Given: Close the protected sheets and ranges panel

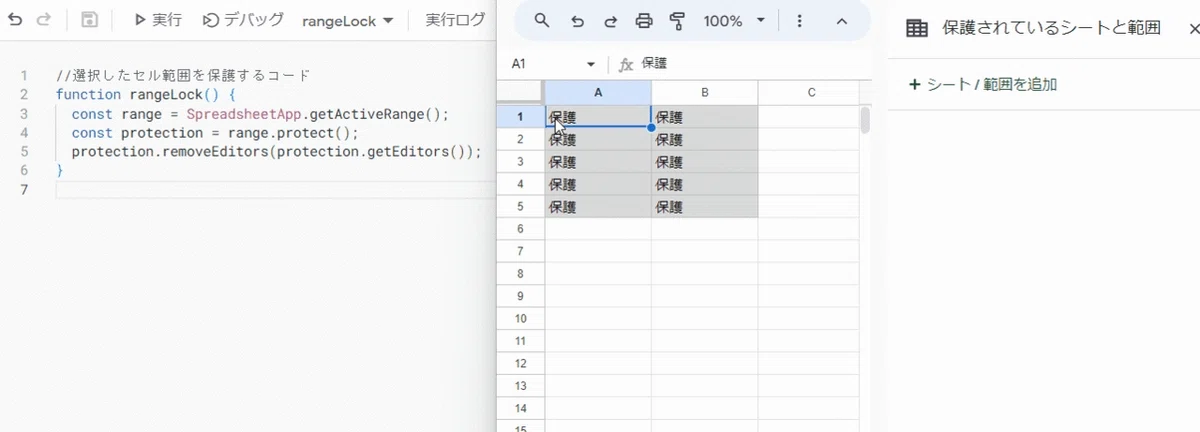Looking at the screenshot, I should 1193,28.
